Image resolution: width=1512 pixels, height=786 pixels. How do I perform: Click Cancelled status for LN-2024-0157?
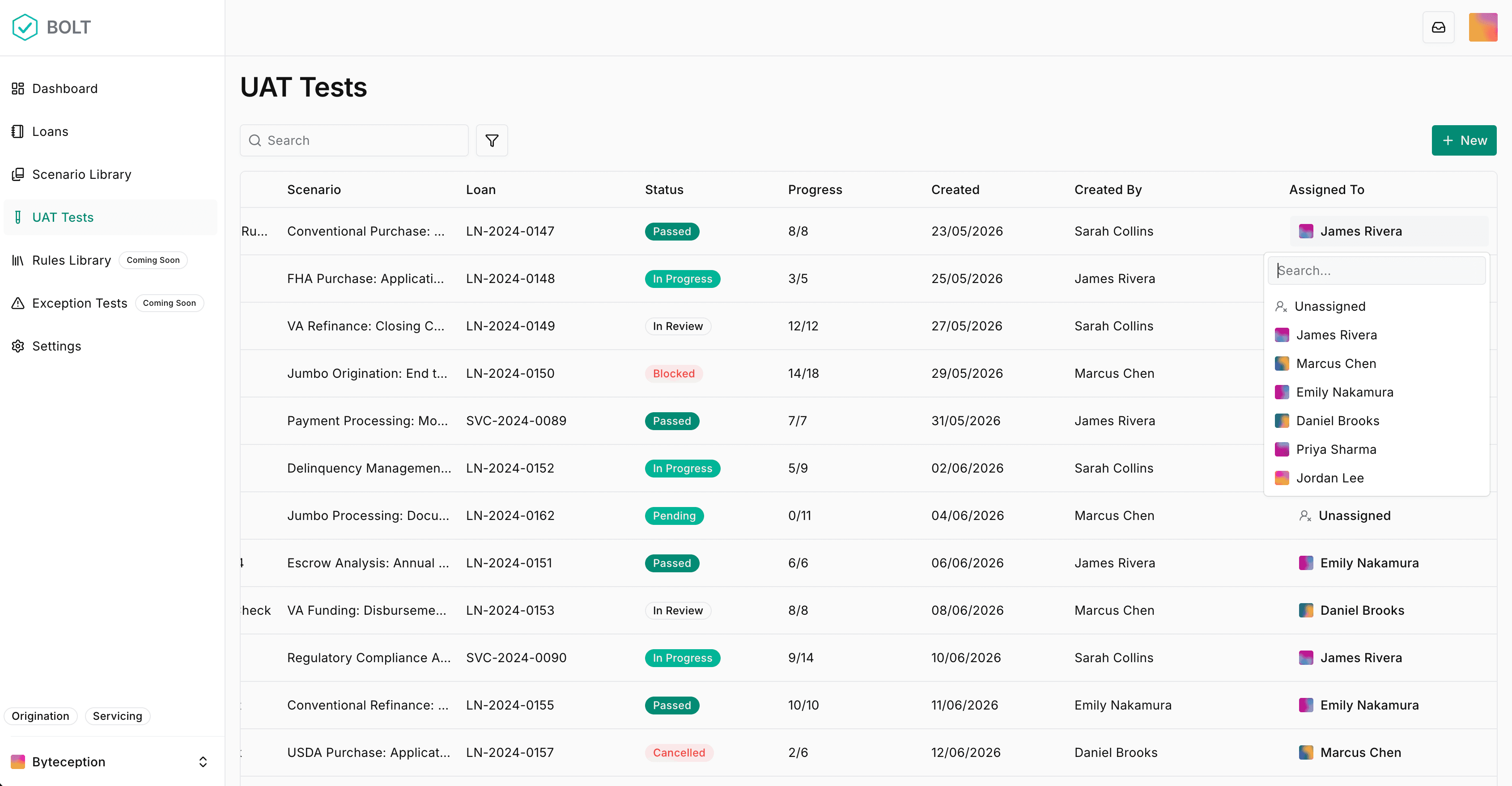coord(679,752)
